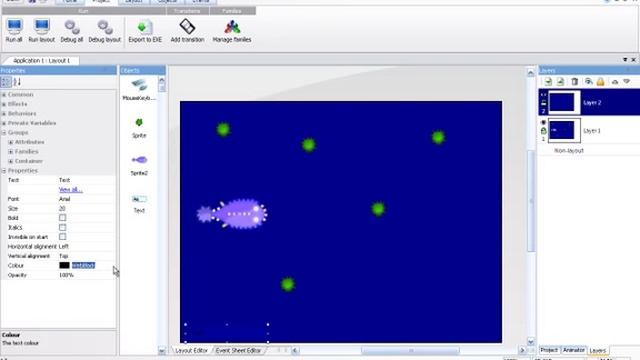Collapse the Groups section
Viewport: 640px width, 360px height.
coord(4,133)
